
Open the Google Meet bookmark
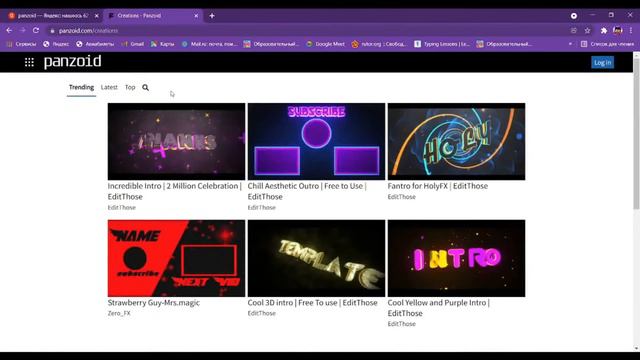325,44
